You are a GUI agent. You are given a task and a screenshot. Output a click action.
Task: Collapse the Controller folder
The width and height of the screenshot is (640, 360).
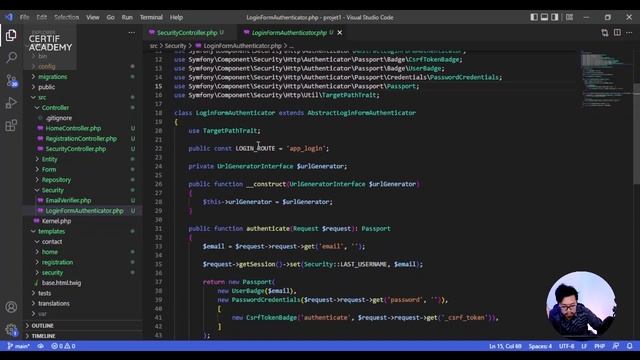(x=55, y=108)
